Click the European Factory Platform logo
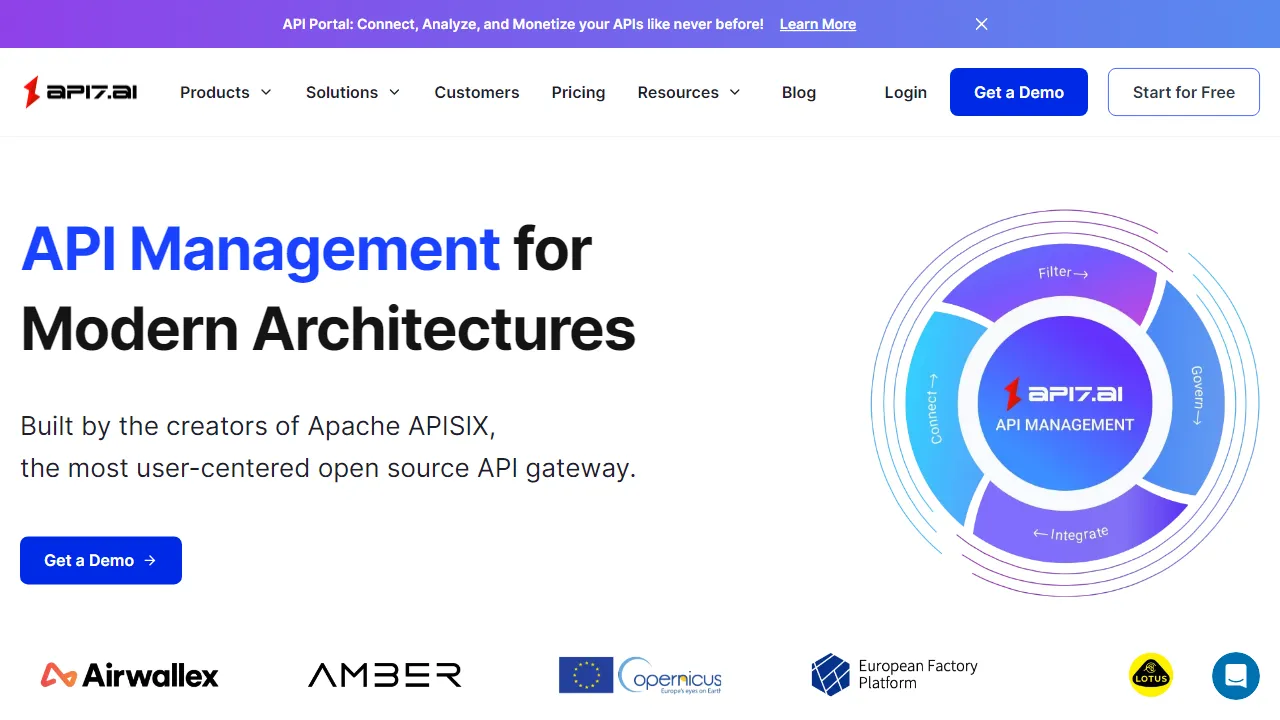Screen dimensions: 1280x720 (x=894, y=674)
